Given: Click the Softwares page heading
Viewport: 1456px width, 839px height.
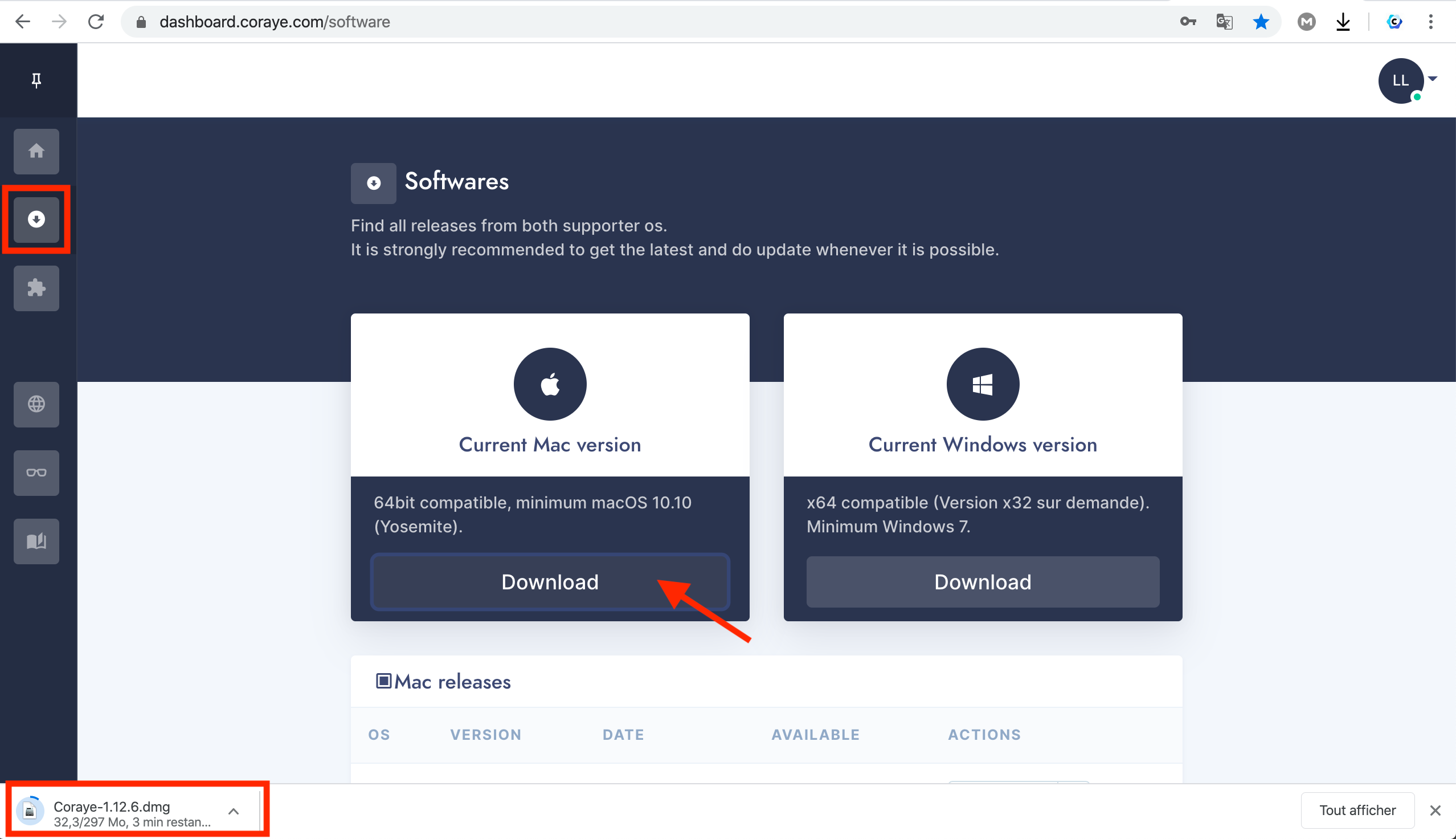Looking at the screenshot, I should pos(456,181).
